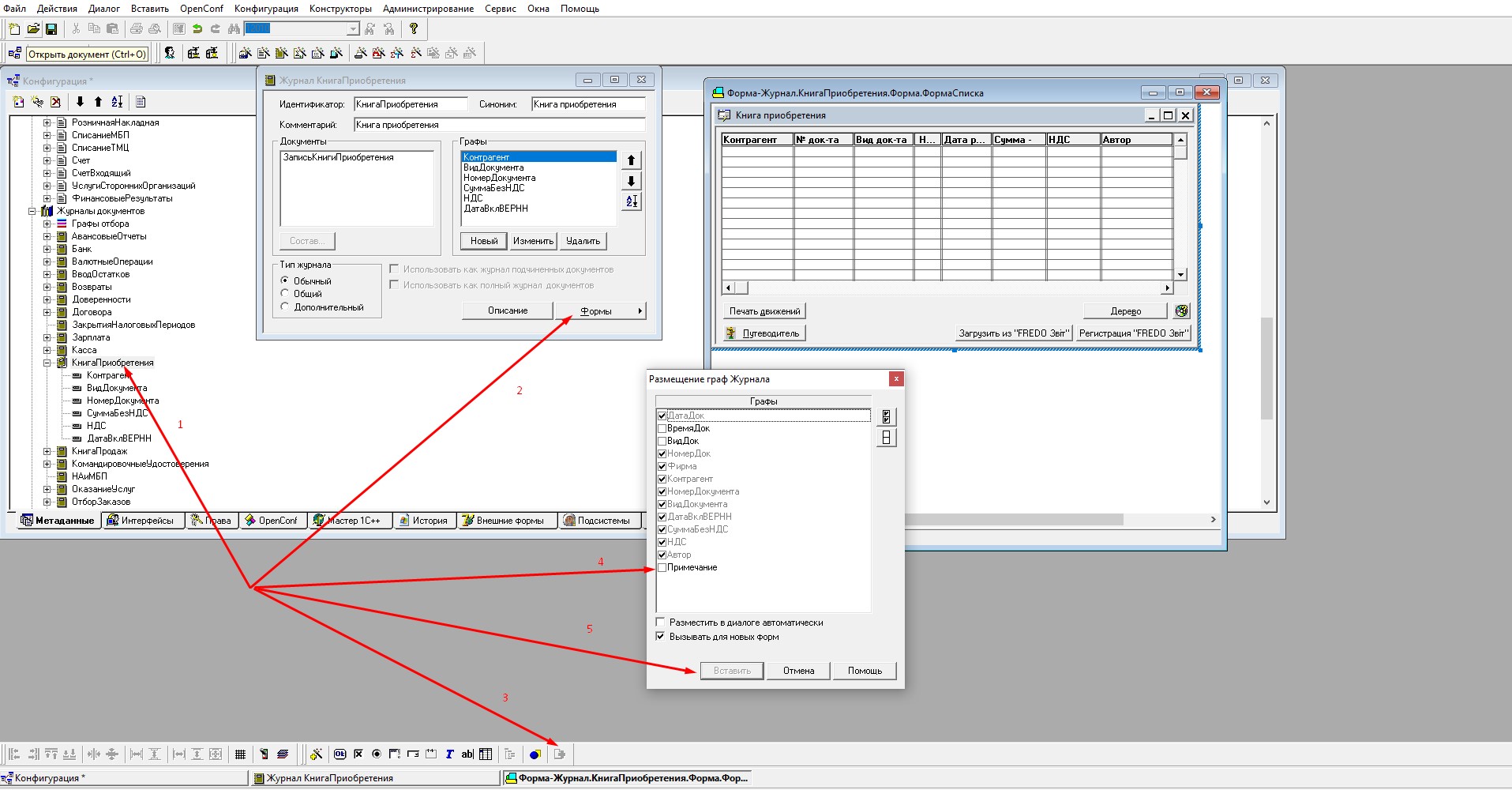
Task: Enable the ВремяДок checkbox
Action: (662, 428)
